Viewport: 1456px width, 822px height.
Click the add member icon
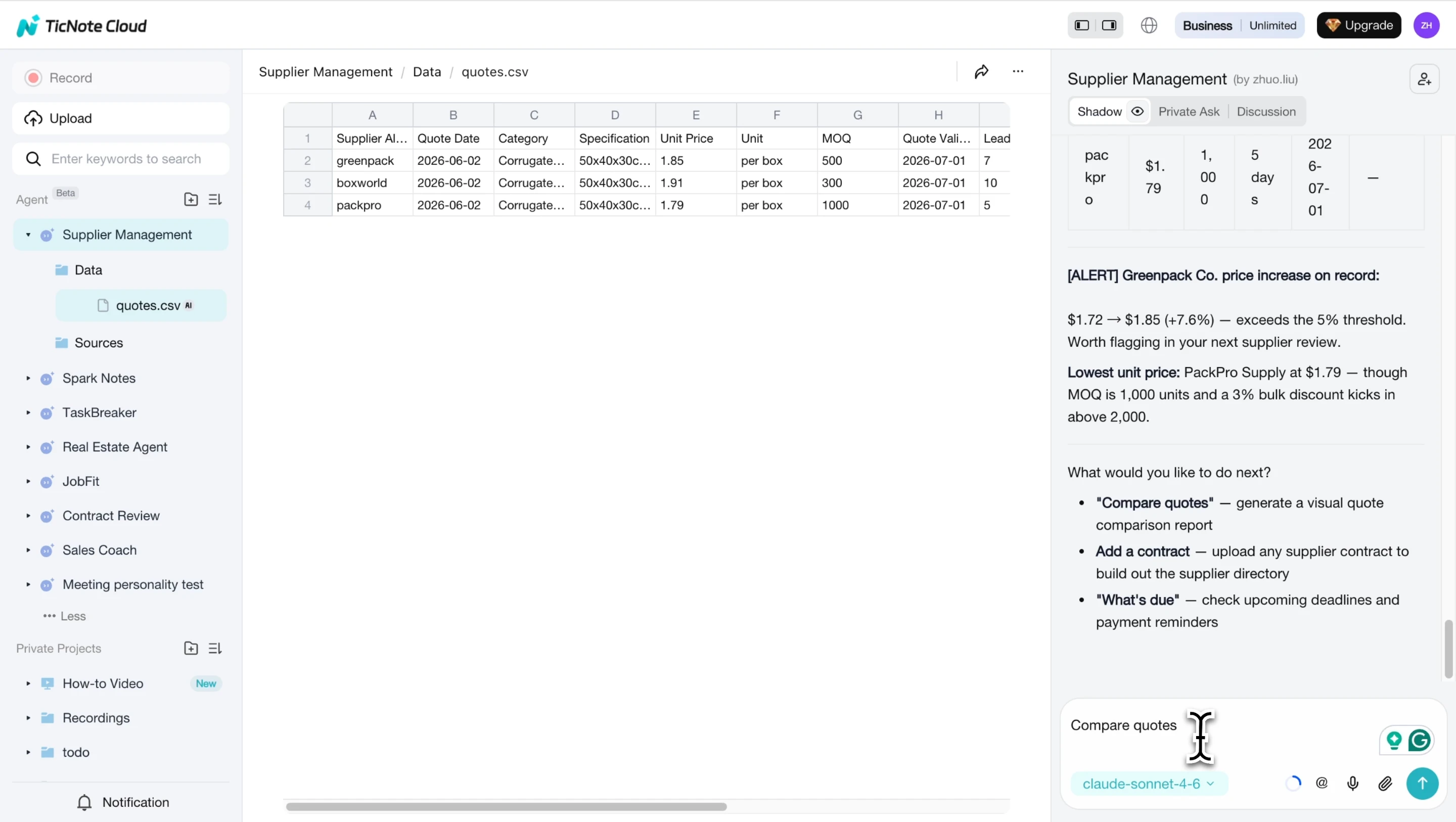pyautogui.click(x=1424, y=79)
